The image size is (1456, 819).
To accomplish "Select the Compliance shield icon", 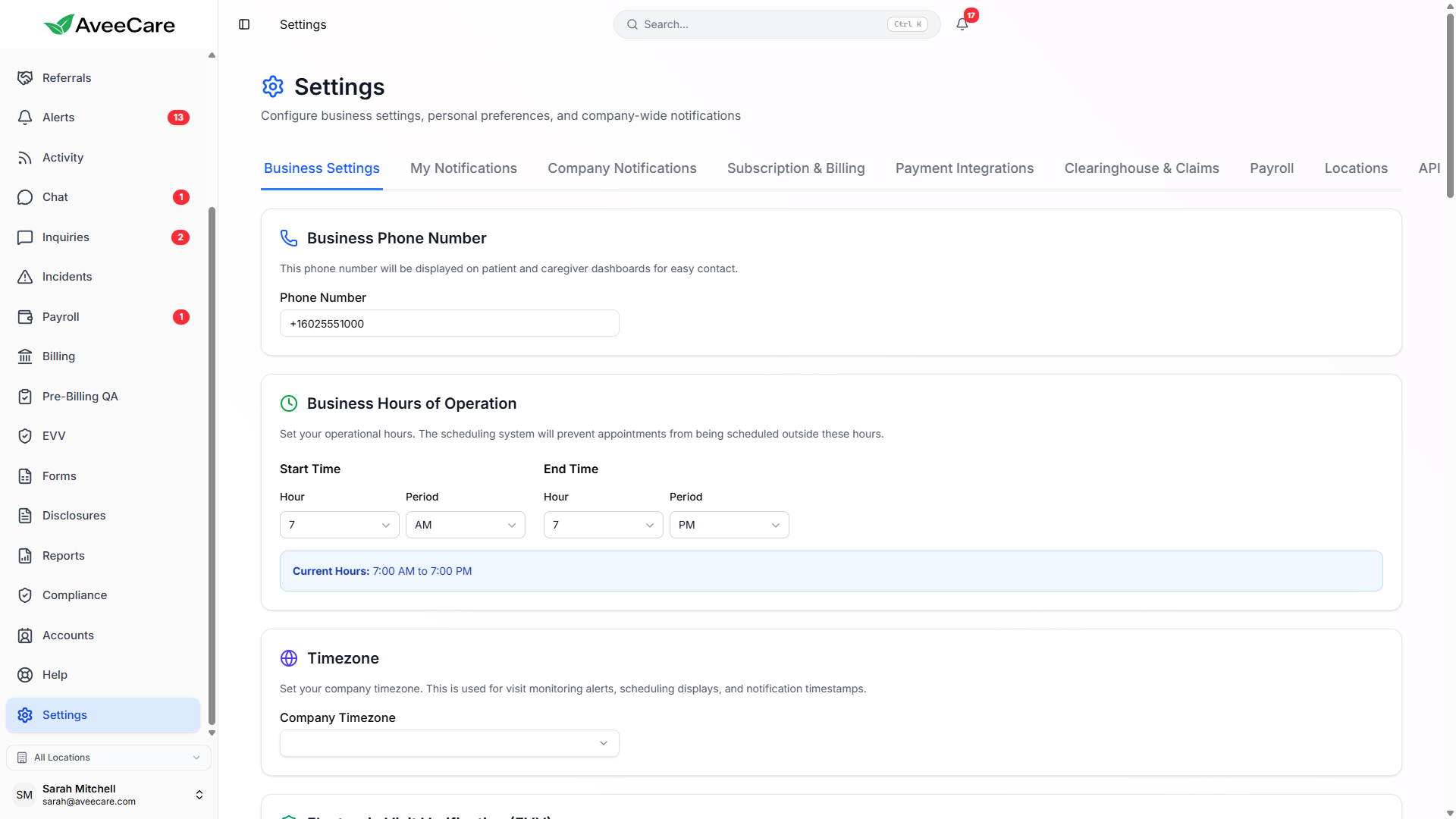I will pos(25,595).
